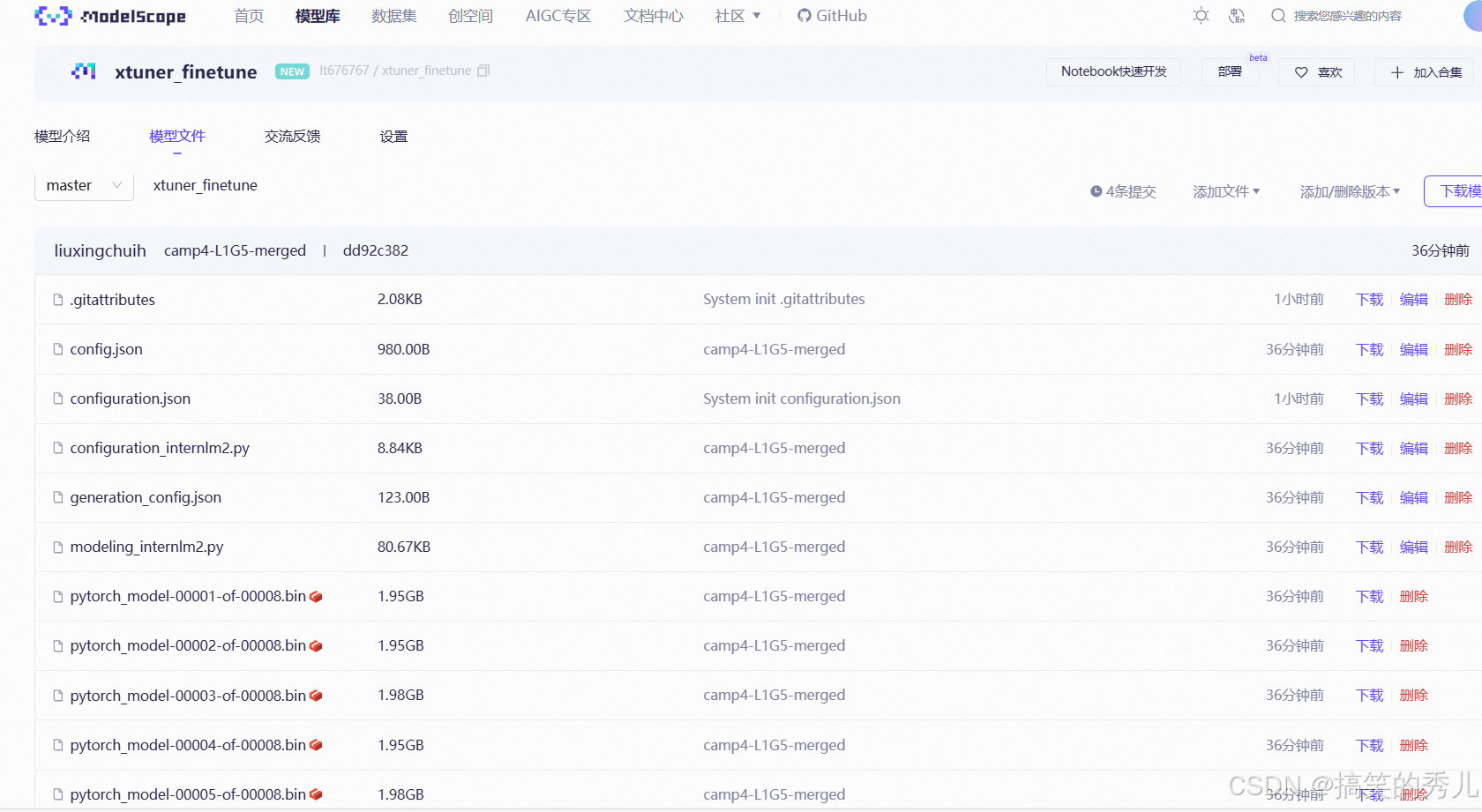Copy the repo path with the copy icon
This screenshot has height=812, width=1482.
tap(483, 71)
